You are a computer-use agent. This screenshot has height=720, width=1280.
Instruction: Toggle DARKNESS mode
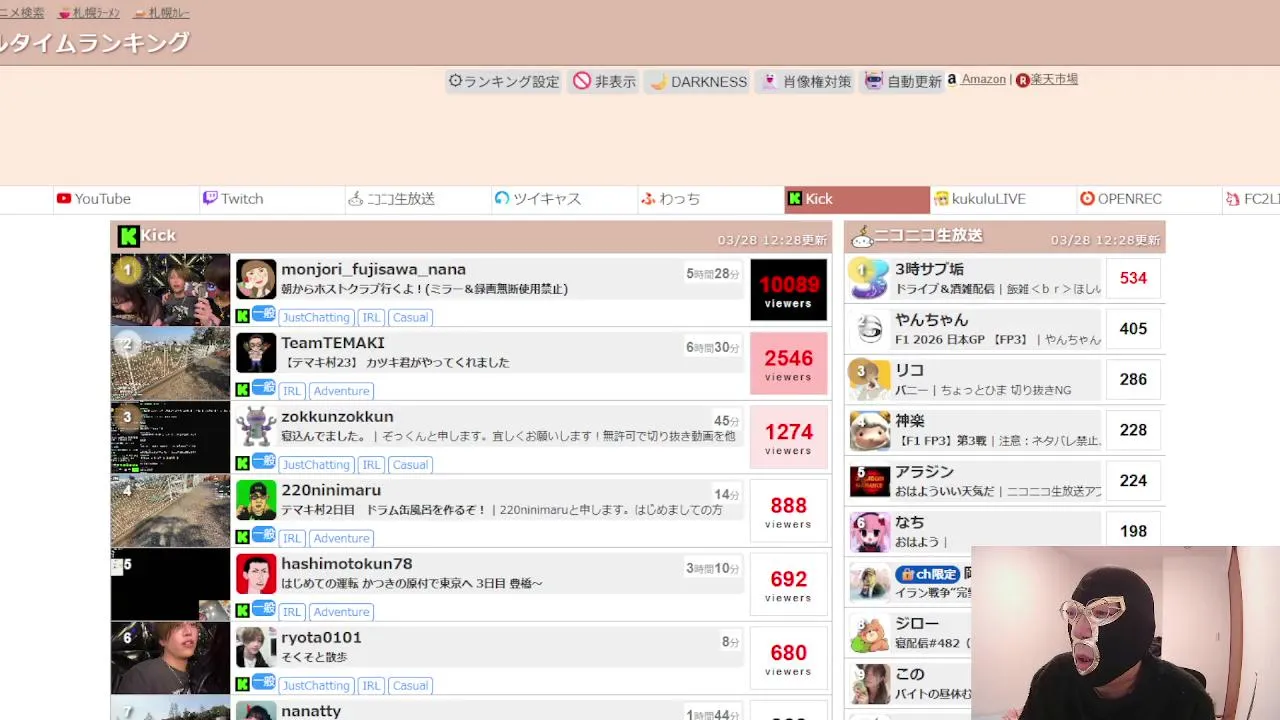click(x=699, y=81)
